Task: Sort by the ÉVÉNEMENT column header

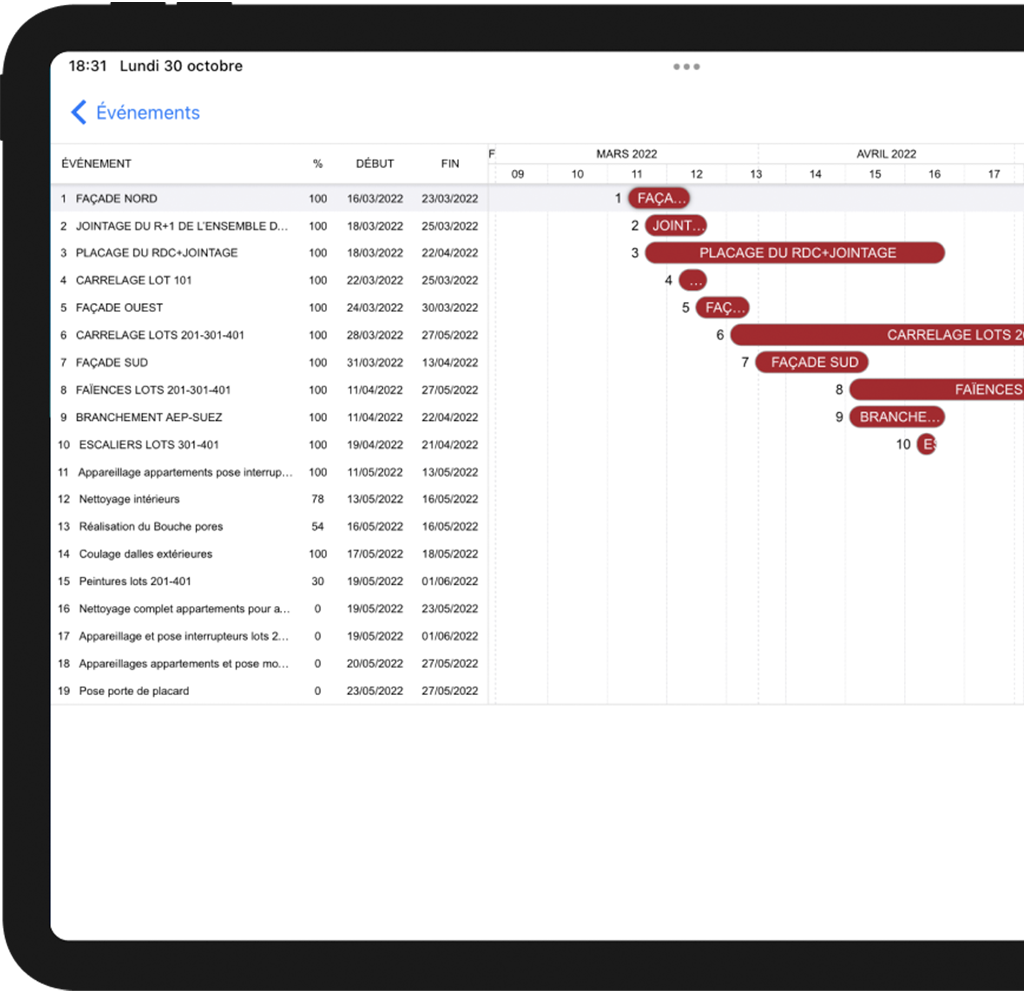Action: (x=97, y=164)
